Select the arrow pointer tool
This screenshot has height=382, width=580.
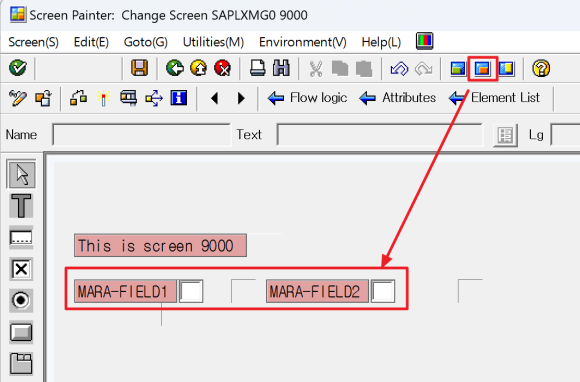coord(21,174)
